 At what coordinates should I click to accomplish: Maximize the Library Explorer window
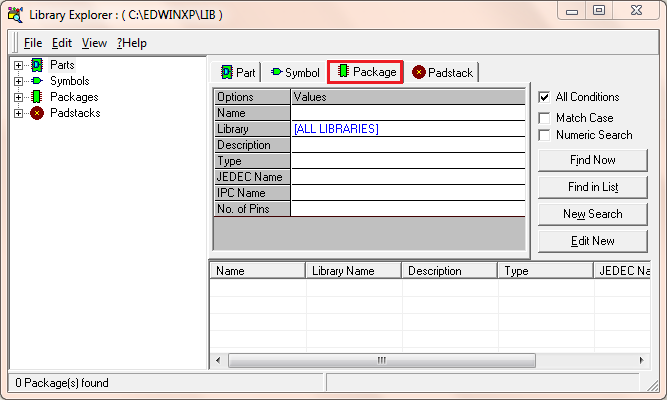(599, 11)
